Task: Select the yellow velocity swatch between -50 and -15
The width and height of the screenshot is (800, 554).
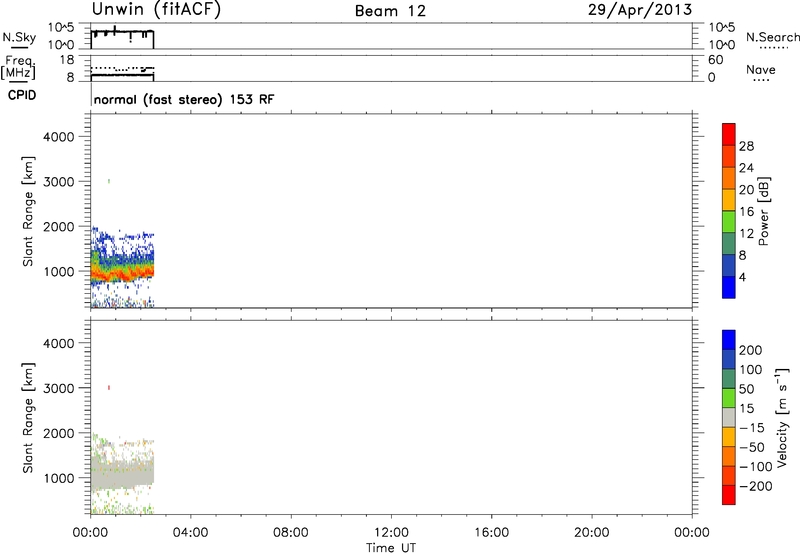Action: pos(729,437)
